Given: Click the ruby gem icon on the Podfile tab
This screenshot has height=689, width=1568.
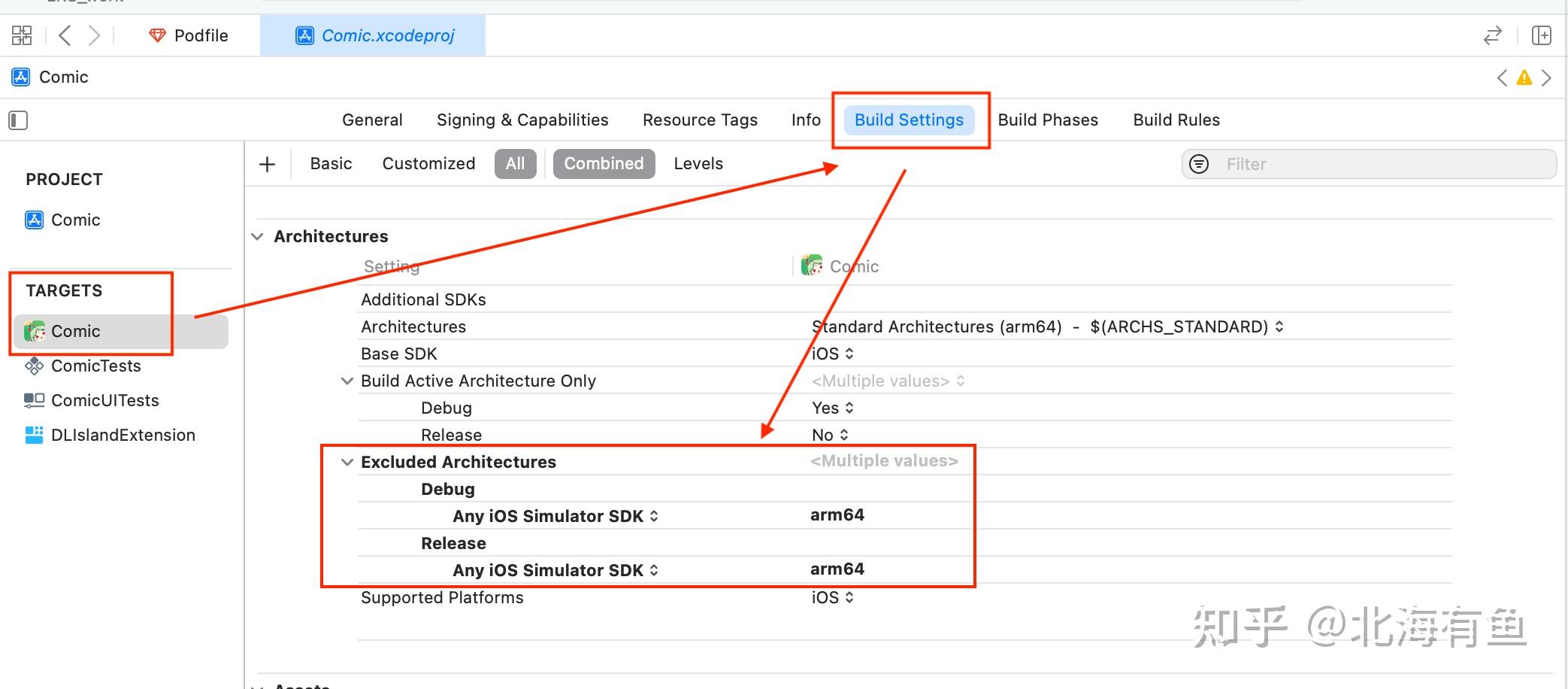Looking at the screenshot, I should (156, 35).
